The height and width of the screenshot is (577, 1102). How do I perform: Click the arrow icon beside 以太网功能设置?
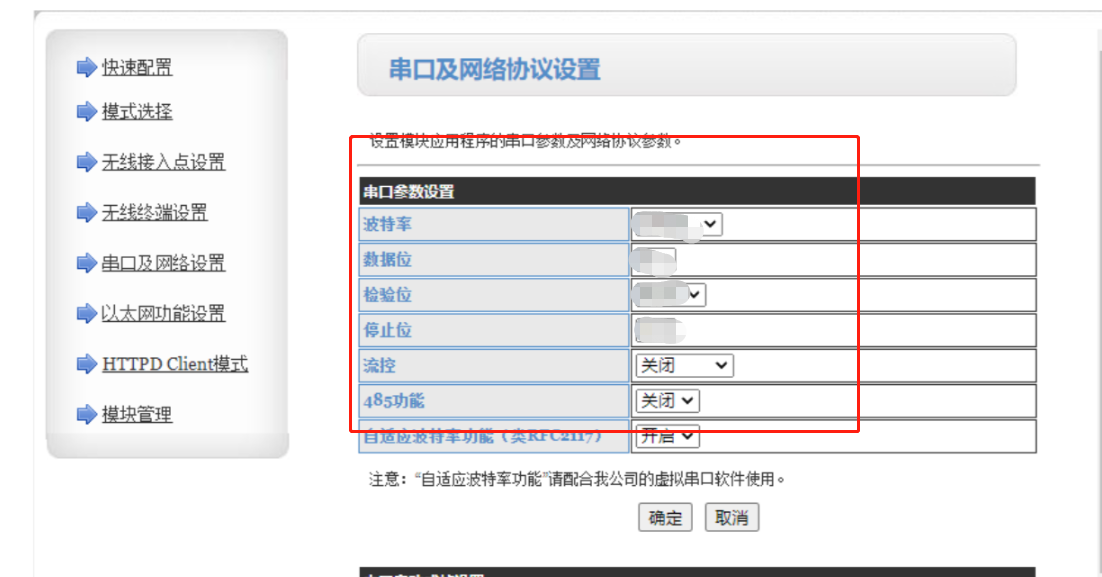click(86, 314)
